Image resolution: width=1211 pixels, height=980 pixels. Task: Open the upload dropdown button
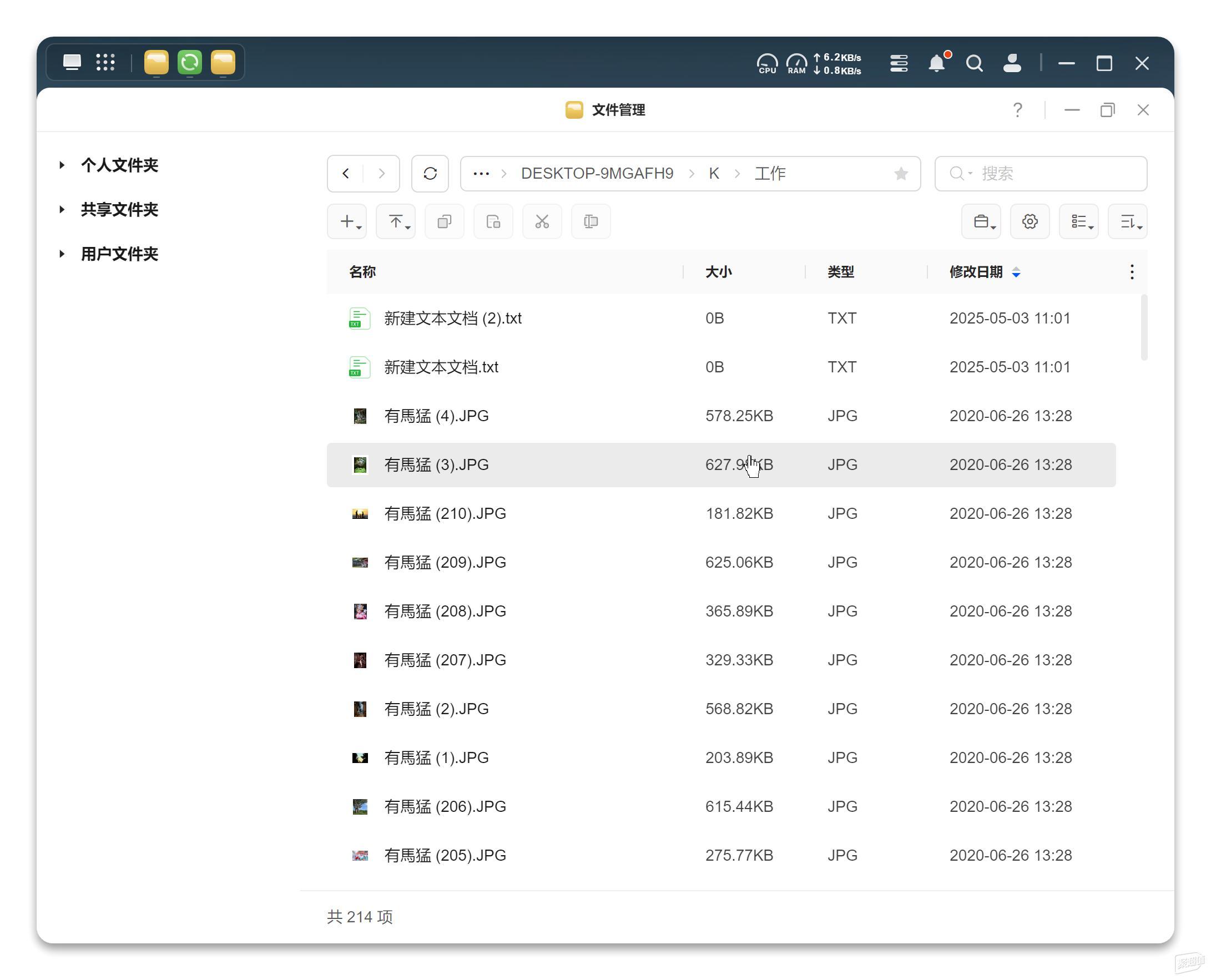(x=396, y=221)
